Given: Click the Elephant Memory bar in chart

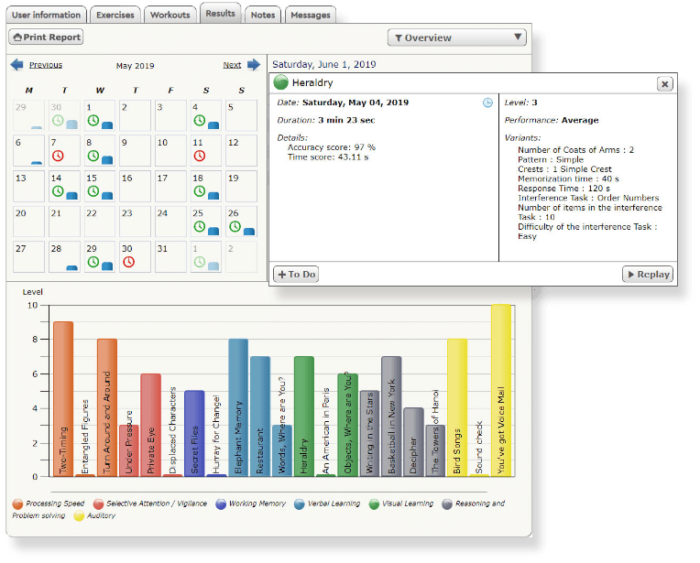Looking at the screenshot, I should click(238, 408).
